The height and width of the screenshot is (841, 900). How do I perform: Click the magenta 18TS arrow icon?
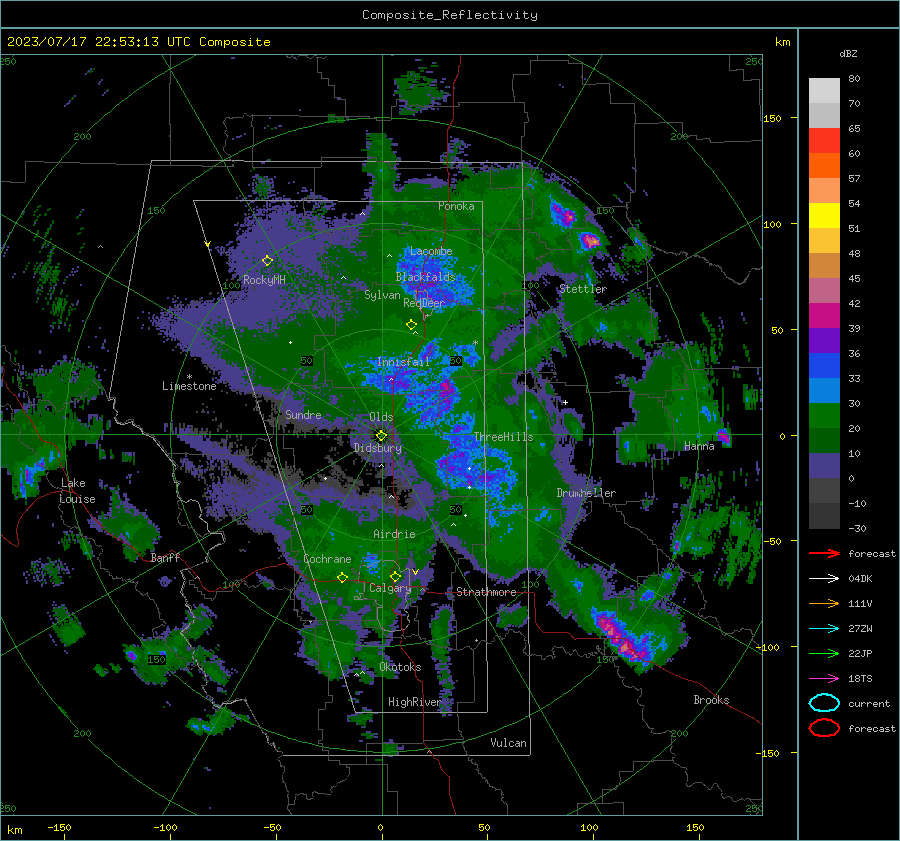pyautogui.click(x=824, y=679)
